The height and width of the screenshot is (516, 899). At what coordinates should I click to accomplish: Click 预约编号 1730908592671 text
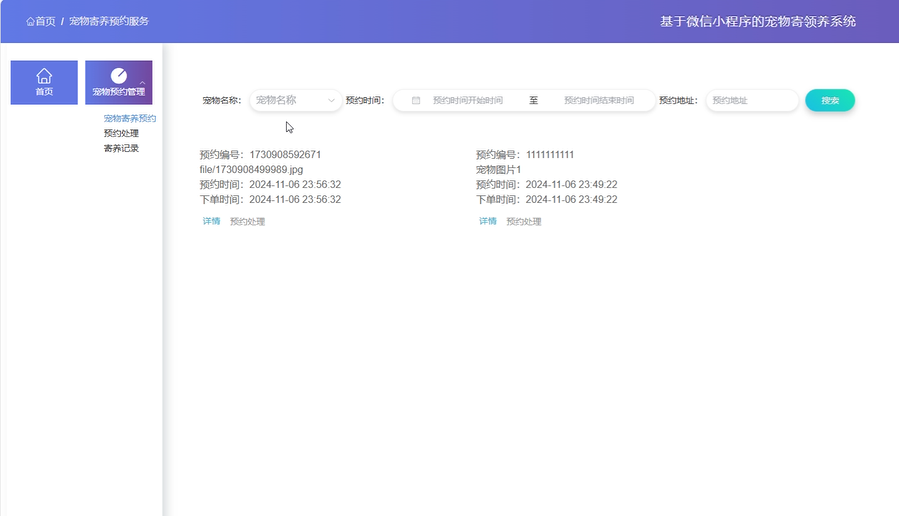point(260,155)
